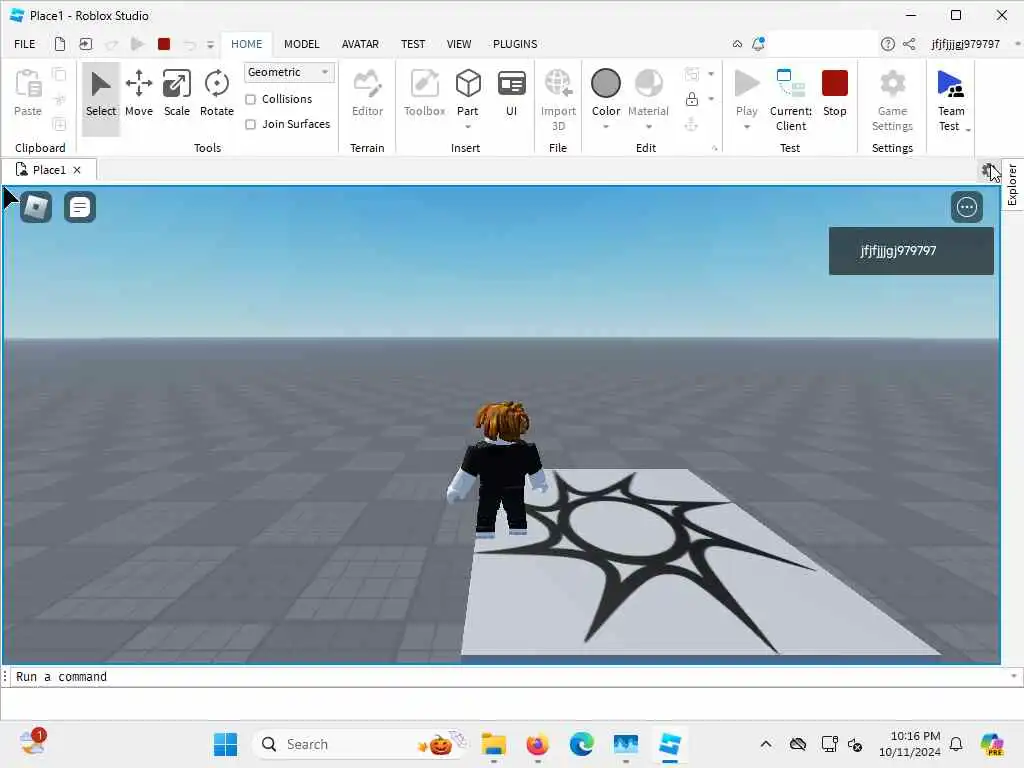The width and height of the screenshot is (1024, 768).
Task: Open the collapsed Explorer side panel
Action: (x=1012, y=185)
